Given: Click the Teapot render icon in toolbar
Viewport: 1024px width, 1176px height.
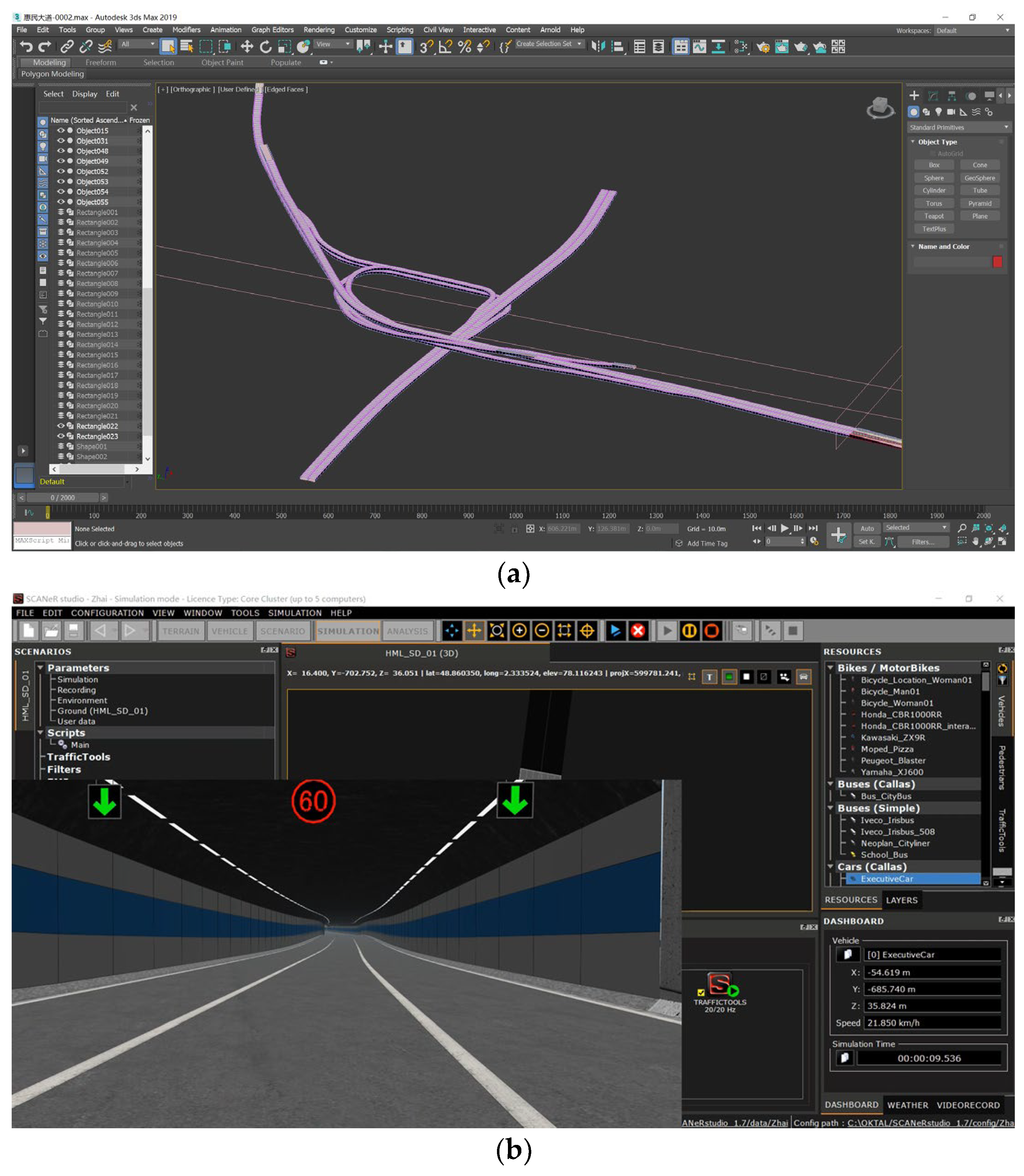Looking at the screenshot, I should coord(800,47).
